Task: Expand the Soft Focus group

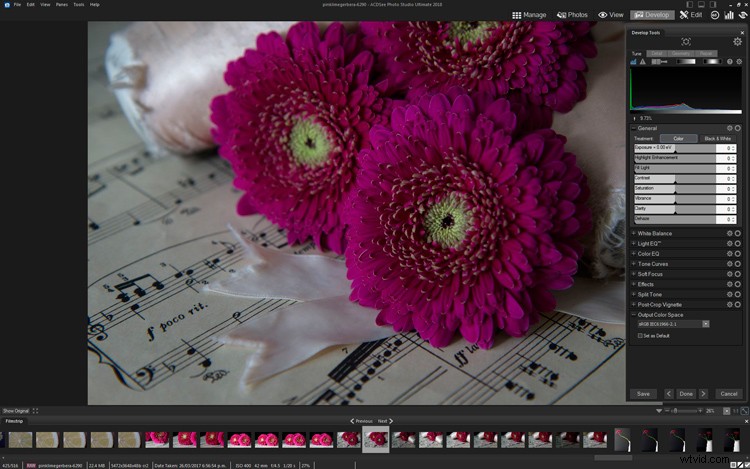Action: [x=634, y=274]
